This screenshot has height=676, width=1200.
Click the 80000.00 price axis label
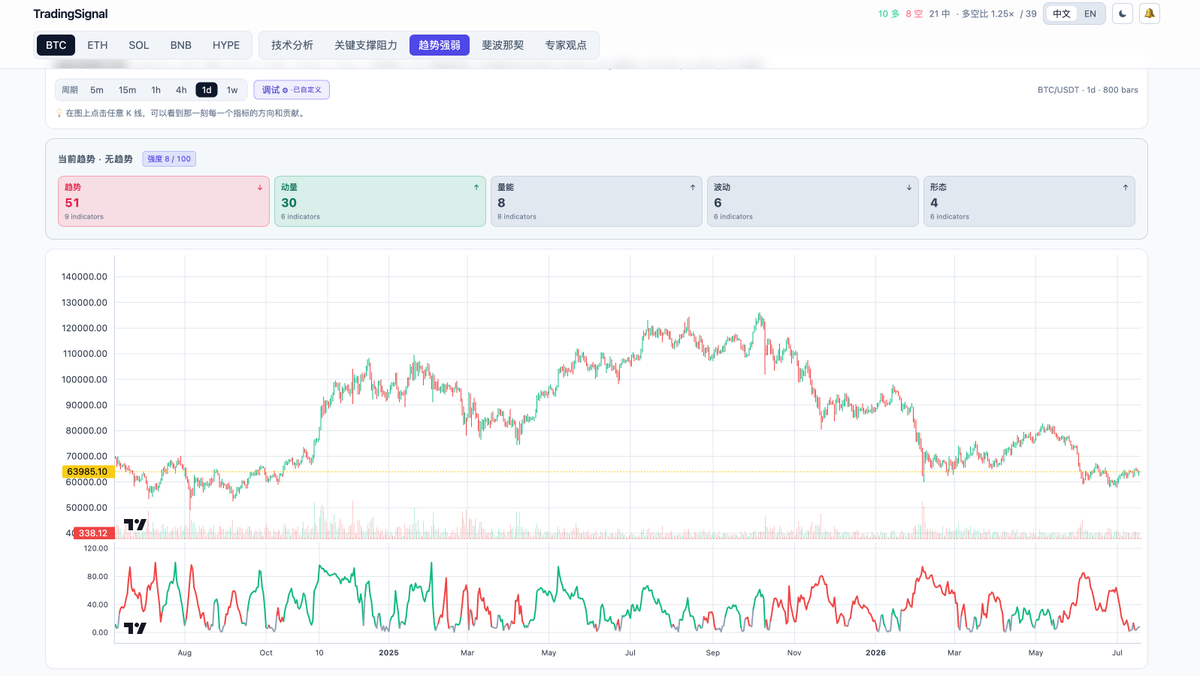(87, 431)
